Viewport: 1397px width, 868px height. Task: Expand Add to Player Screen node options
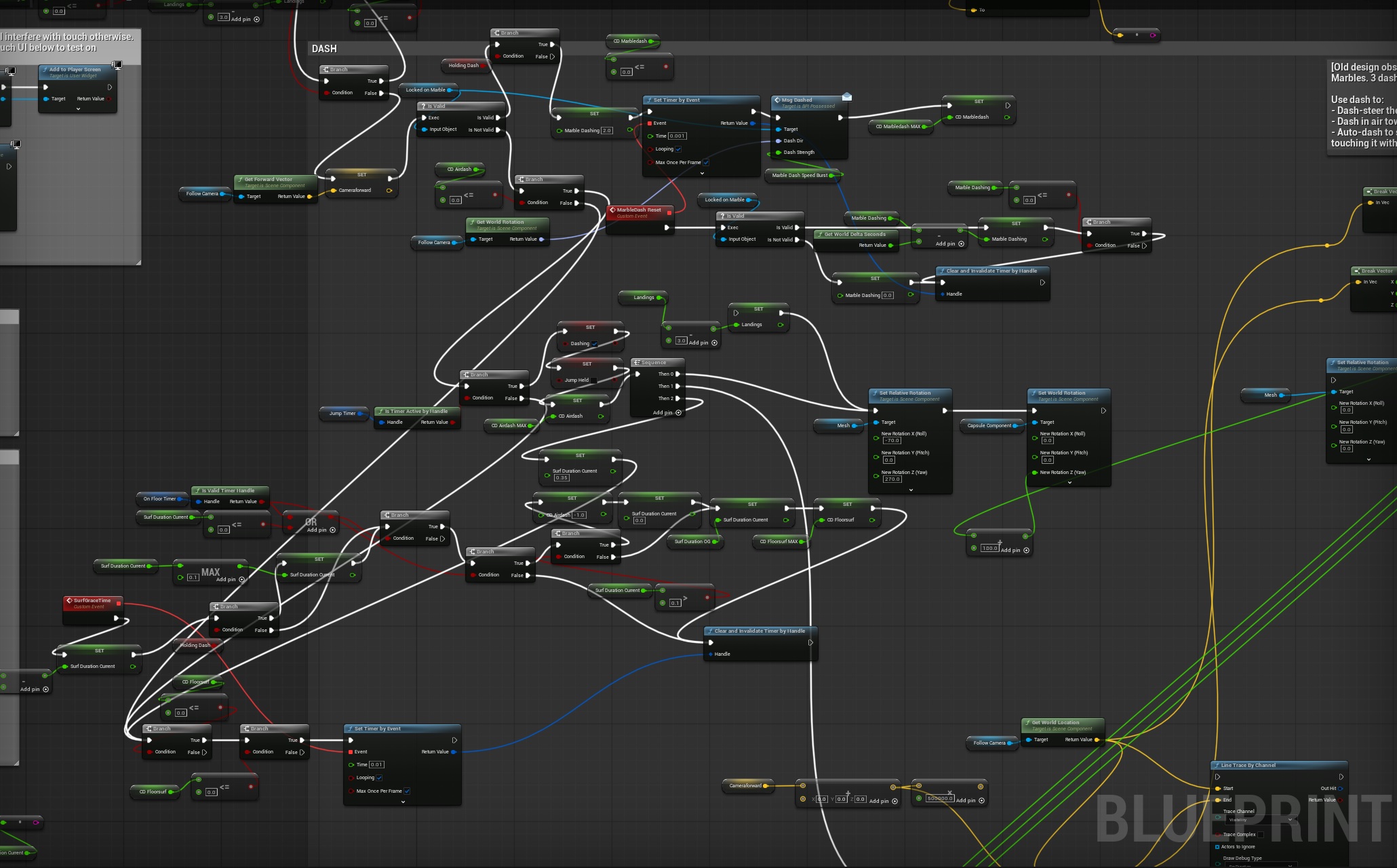pyautogui.click(x=79, y=108)
